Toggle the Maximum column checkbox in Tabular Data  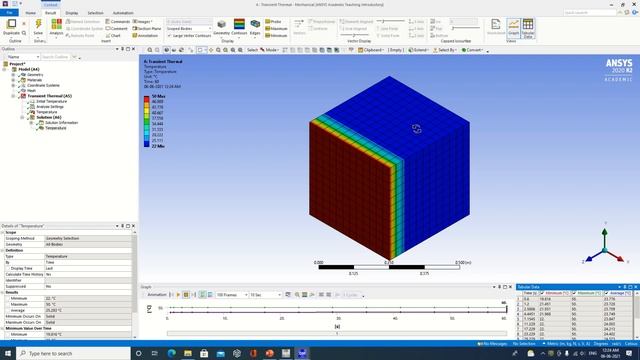[574, 293]
